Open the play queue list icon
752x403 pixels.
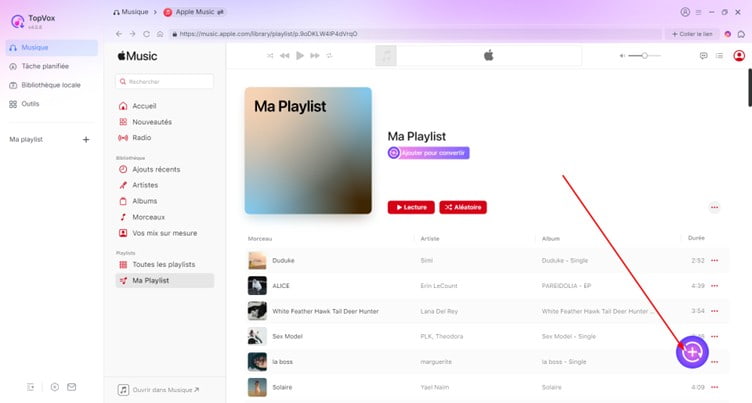[x=719, y=56]
